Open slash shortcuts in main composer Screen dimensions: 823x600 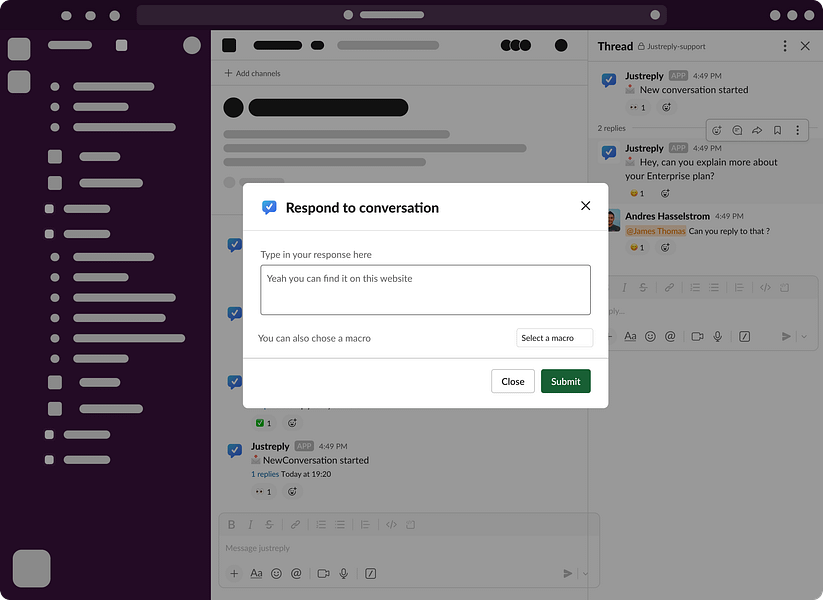tap(371, 573)
